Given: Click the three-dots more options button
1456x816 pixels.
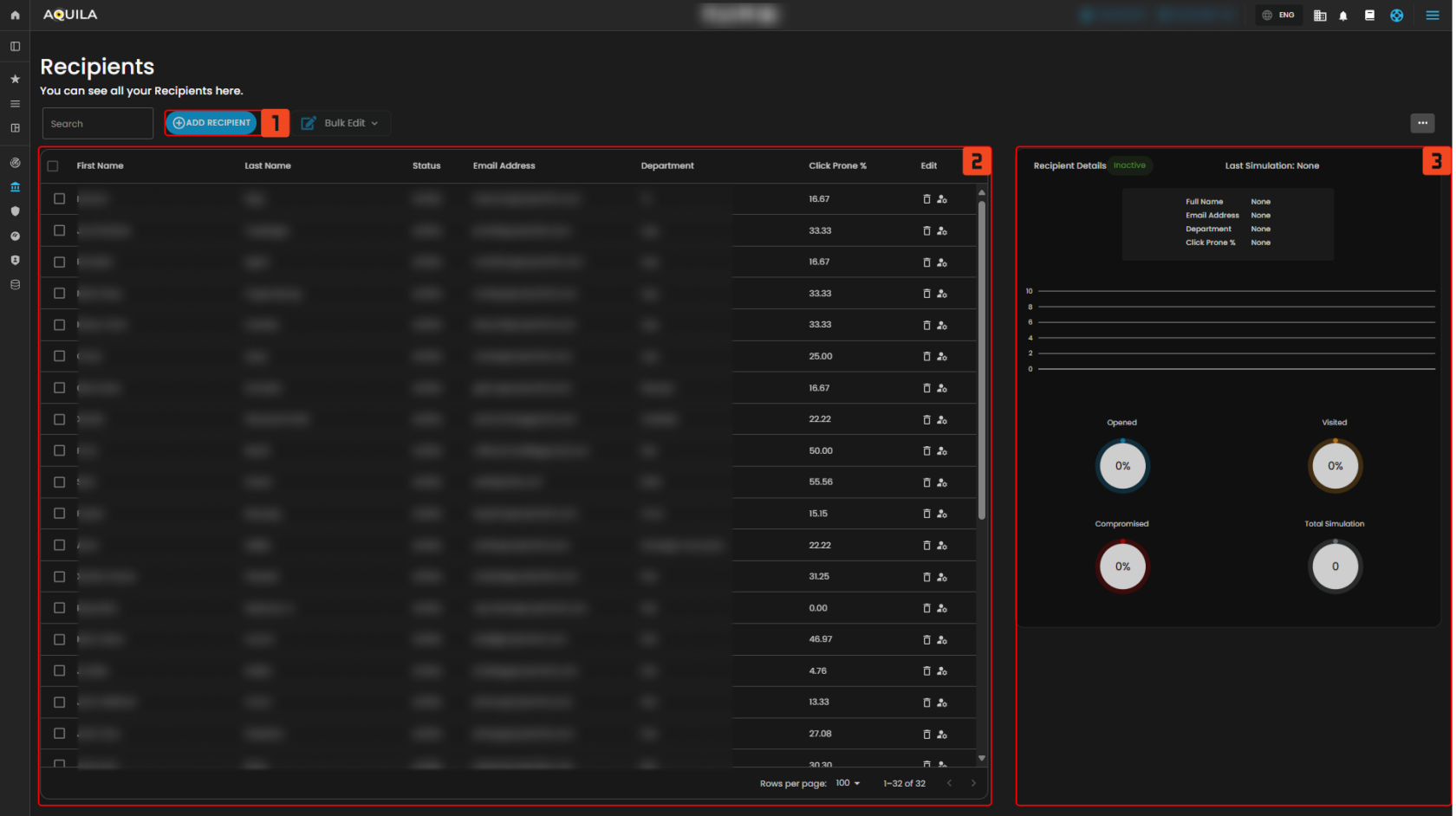Looking at the screenshot, I should [x=1422, y=123].
